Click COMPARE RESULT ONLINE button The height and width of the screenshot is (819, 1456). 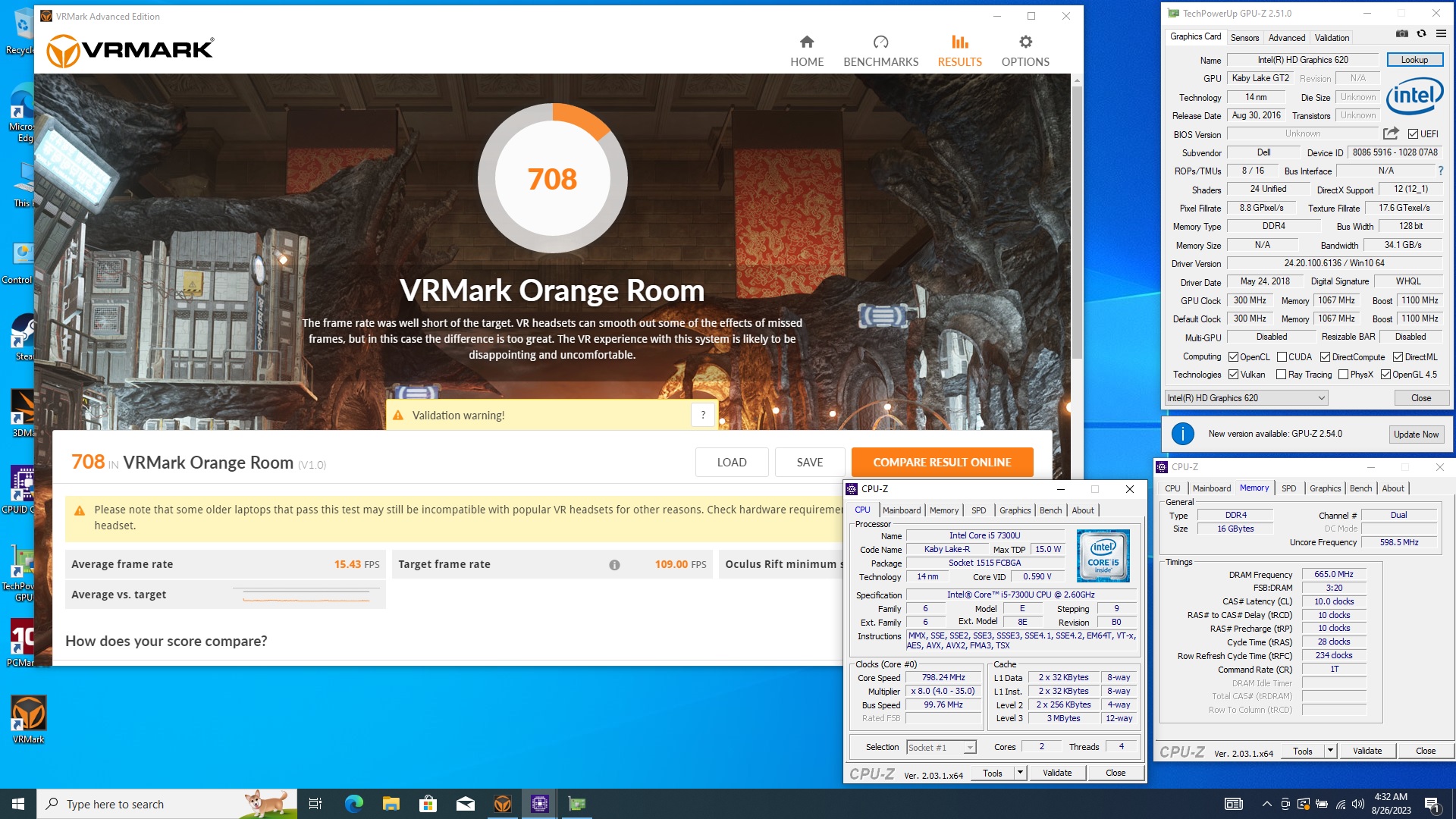[942, 462]
